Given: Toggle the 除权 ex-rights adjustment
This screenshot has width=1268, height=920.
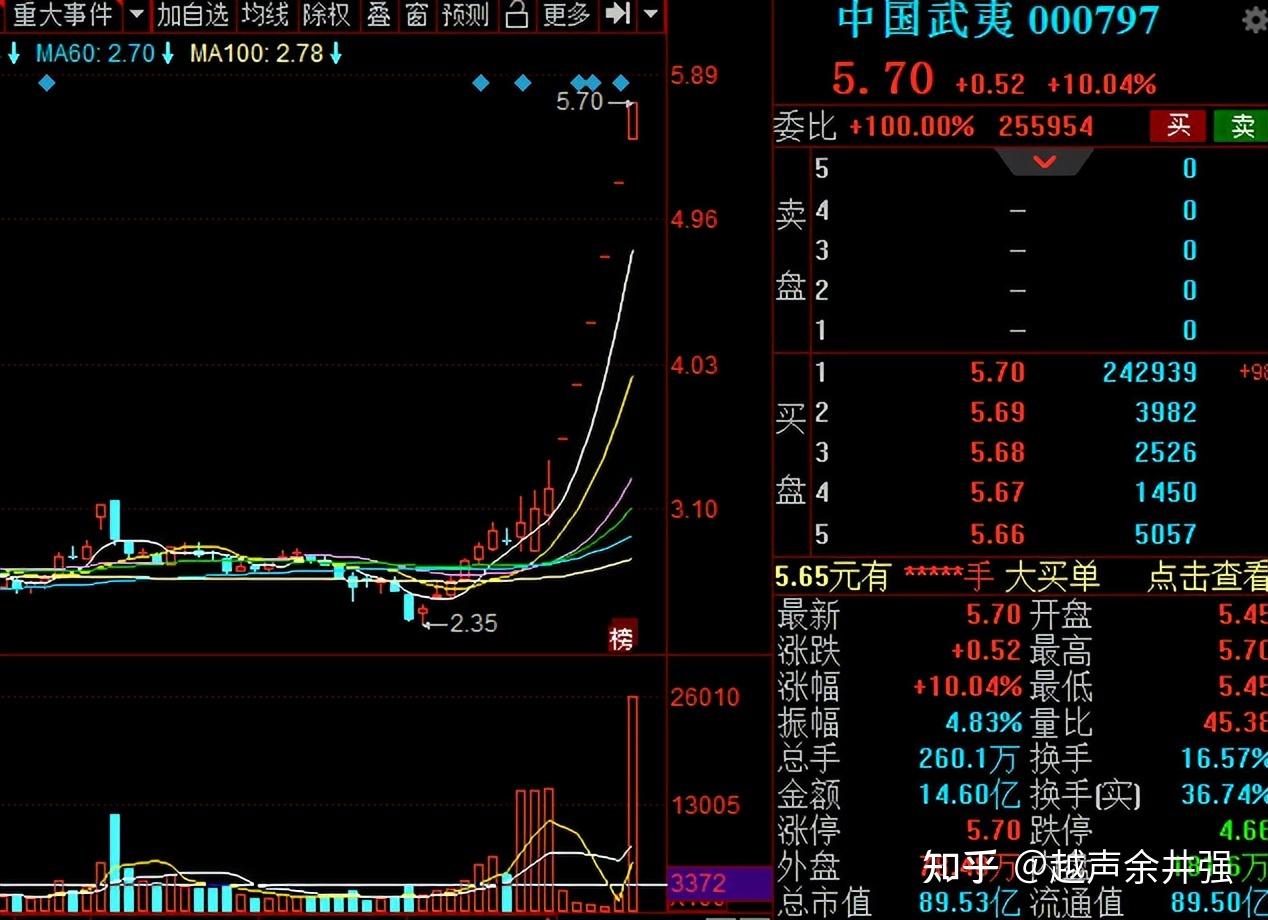Looking at the screenshot, I should pos(326,14).
